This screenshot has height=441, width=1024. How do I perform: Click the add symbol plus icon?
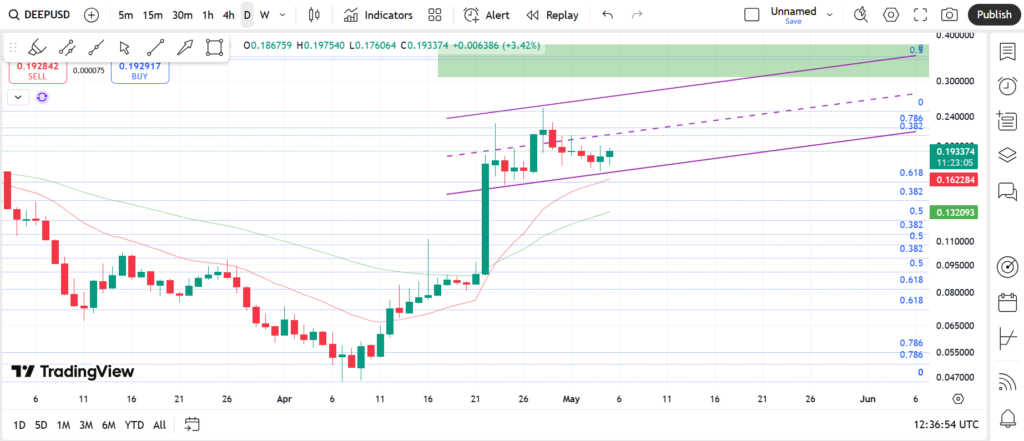coord(91,15)
